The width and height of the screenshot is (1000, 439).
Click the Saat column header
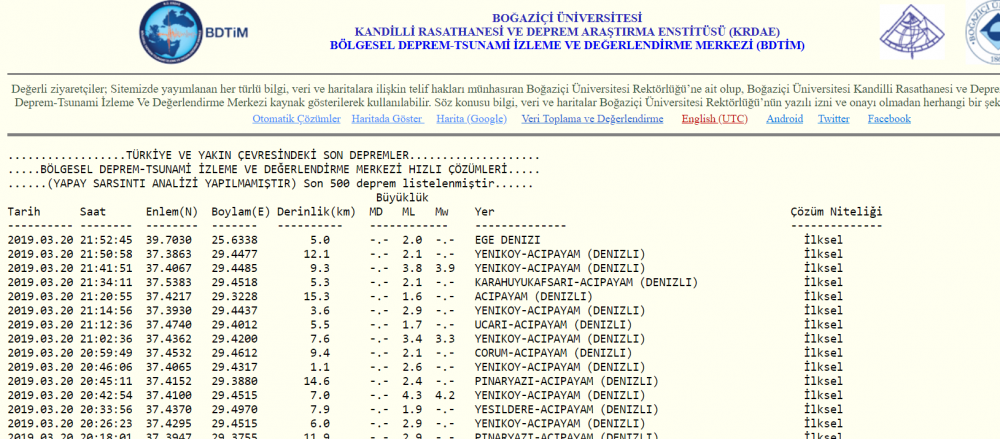pos(93,212)
